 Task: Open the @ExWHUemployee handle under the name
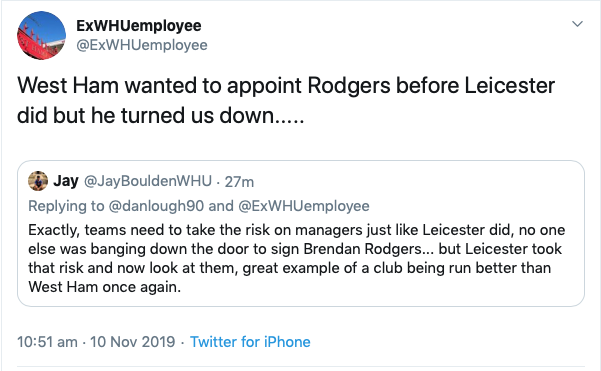142,45
